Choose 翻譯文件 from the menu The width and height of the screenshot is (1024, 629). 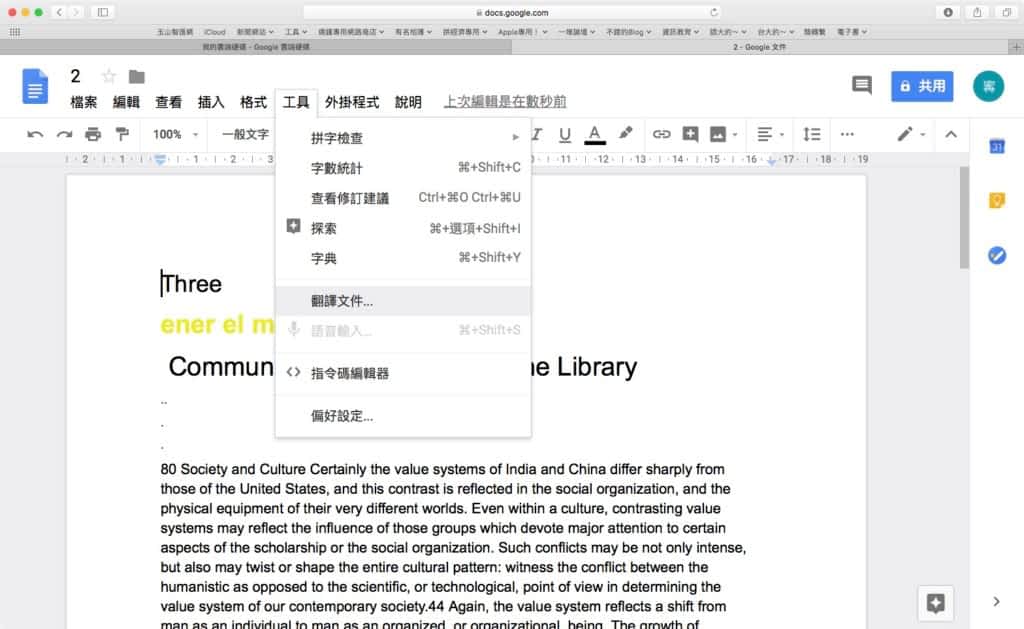(x=342, y=301)
